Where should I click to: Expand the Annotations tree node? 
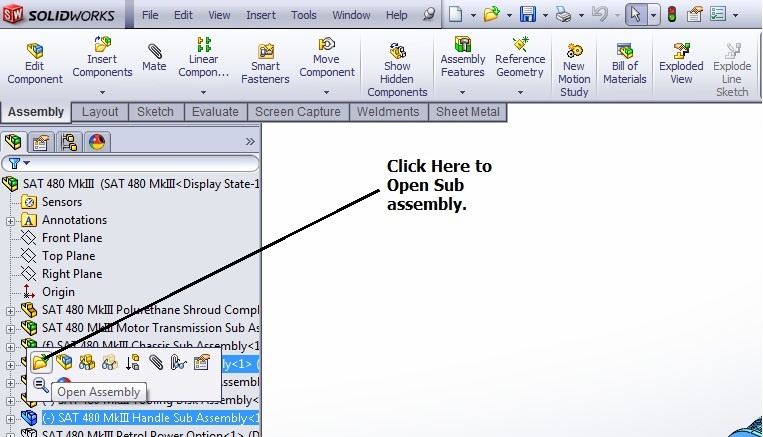point(10,221)
